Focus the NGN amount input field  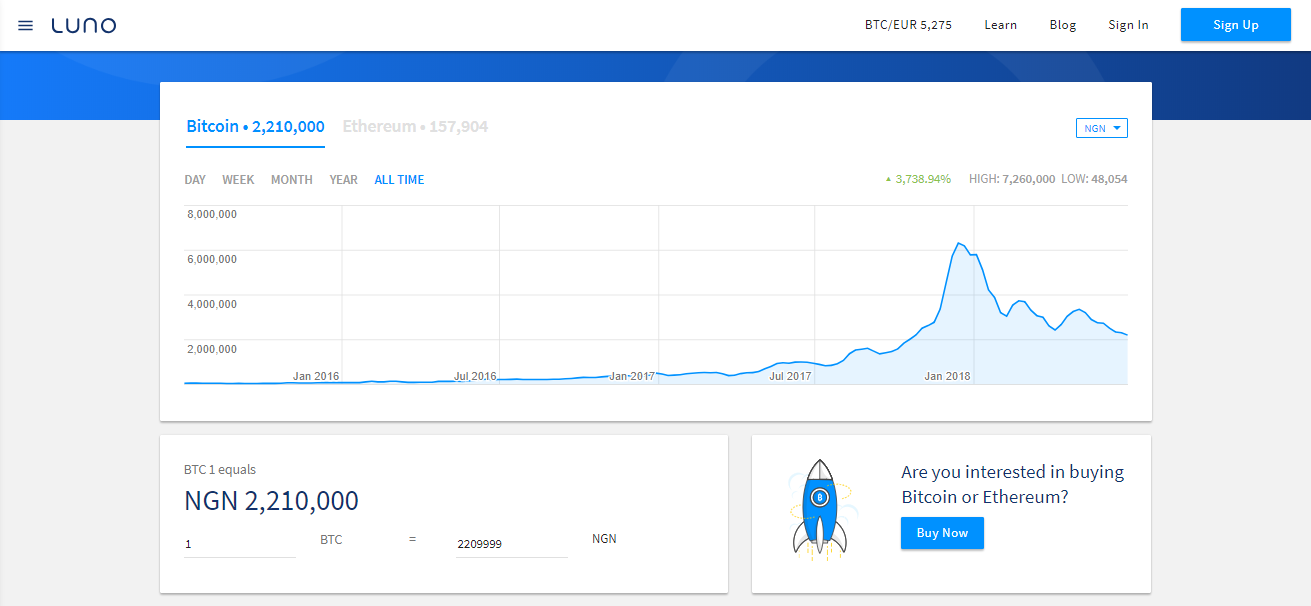click(512, 544)
